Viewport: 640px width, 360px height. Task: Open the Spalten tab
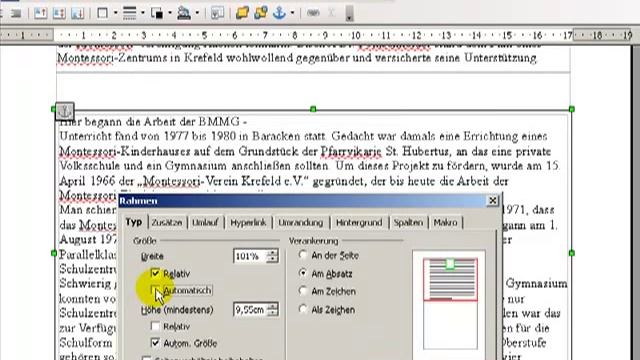pyautogui.click(x=408, y=222)
